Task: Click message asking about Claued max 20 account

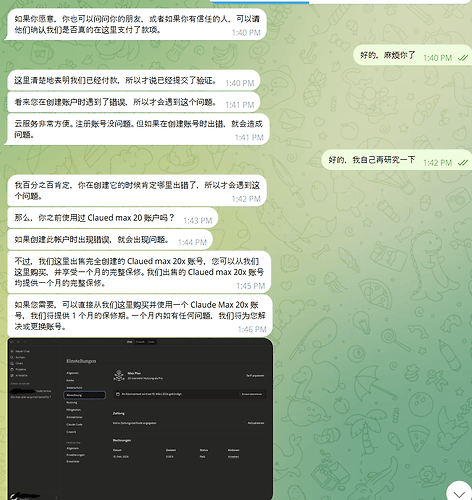Action: pyautogui.click(x=113, y=218)
